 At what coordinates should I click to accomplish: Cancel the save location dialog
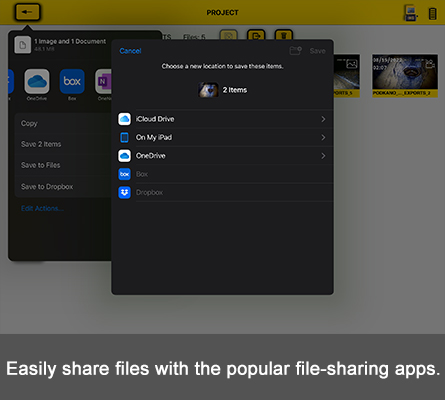pyautogui.click(x=130, y=51)
